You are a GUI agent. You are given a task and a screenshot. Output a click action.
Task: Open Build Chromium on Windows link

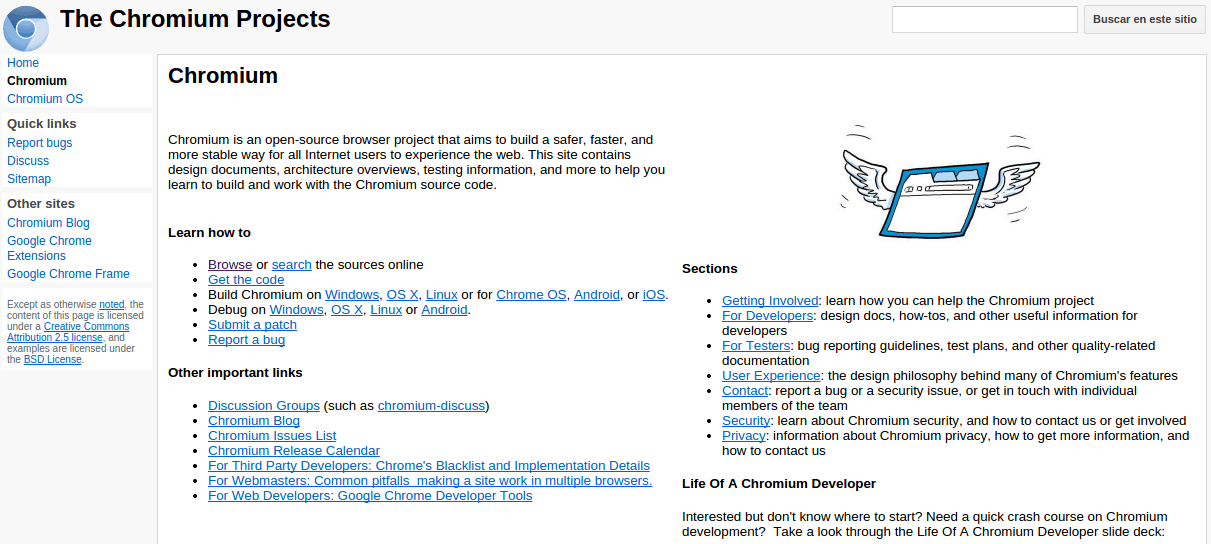[x=352, y=295]
